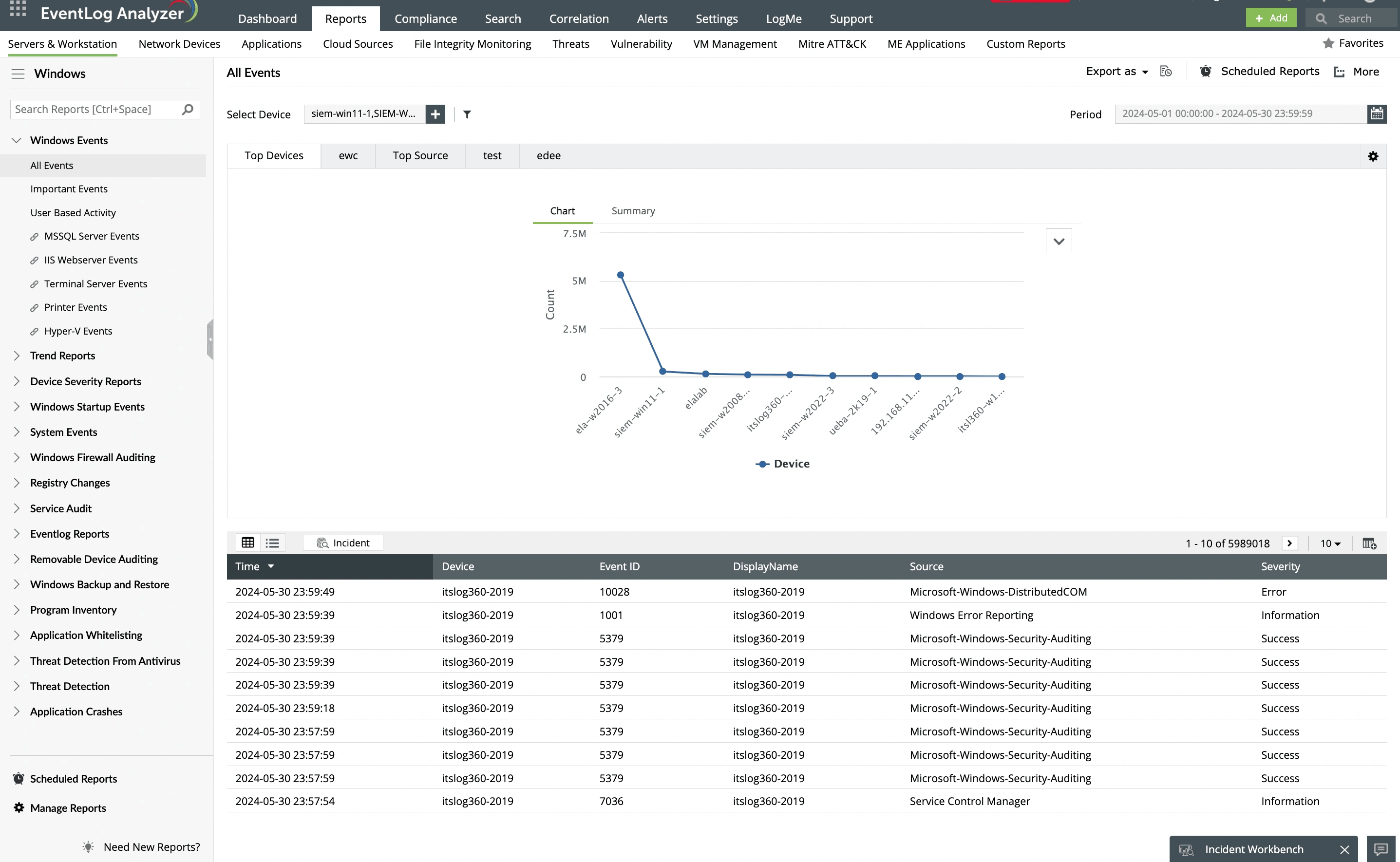Viewport: 1400px width, 862px height.
Task: Click the Incident button above table
Action: pos(343,543)
